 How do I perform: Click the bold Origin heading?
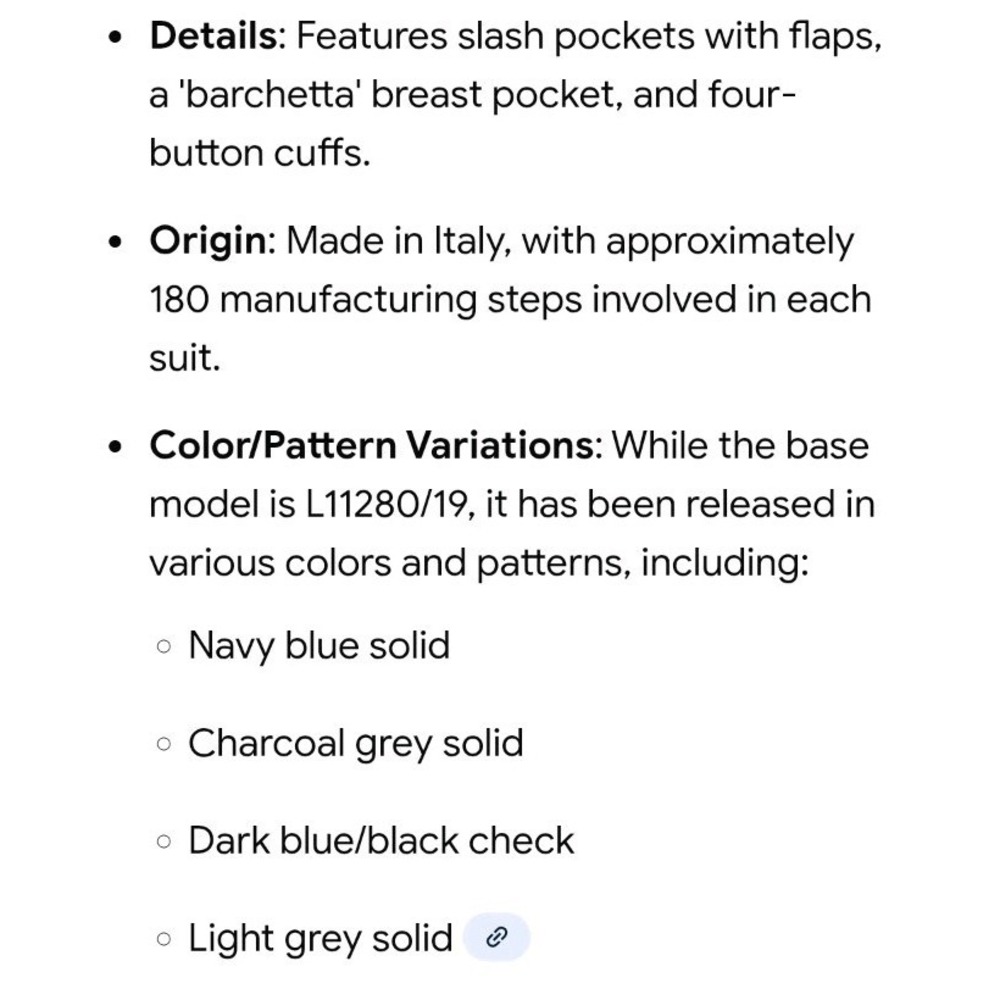tap(208, 242)
